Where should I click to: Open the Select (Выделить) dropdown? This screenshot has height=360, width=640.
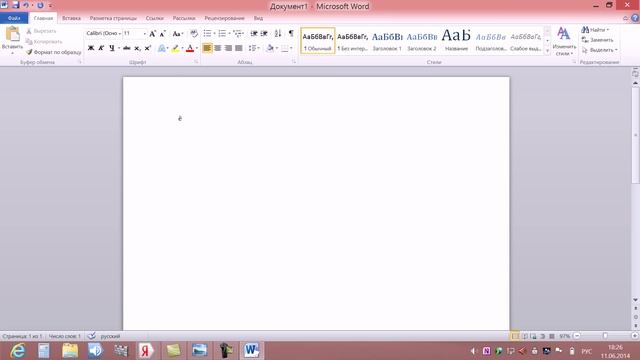(x=599, y=50)
